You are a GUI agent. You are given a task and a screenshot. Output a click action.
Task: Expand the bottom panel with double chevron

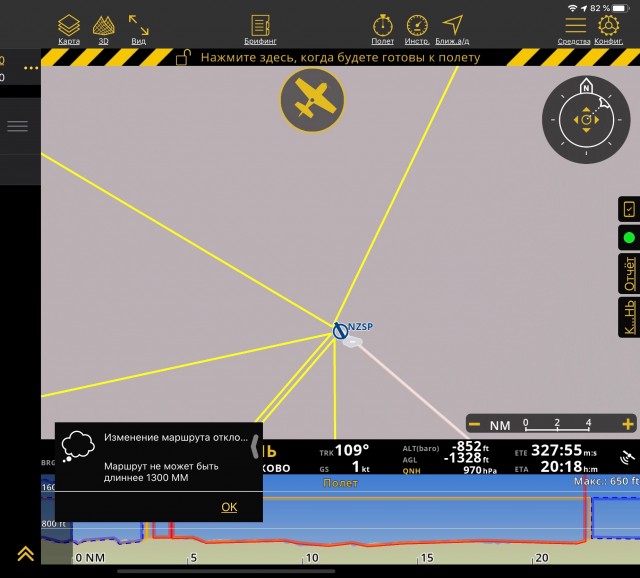point(24,553)
